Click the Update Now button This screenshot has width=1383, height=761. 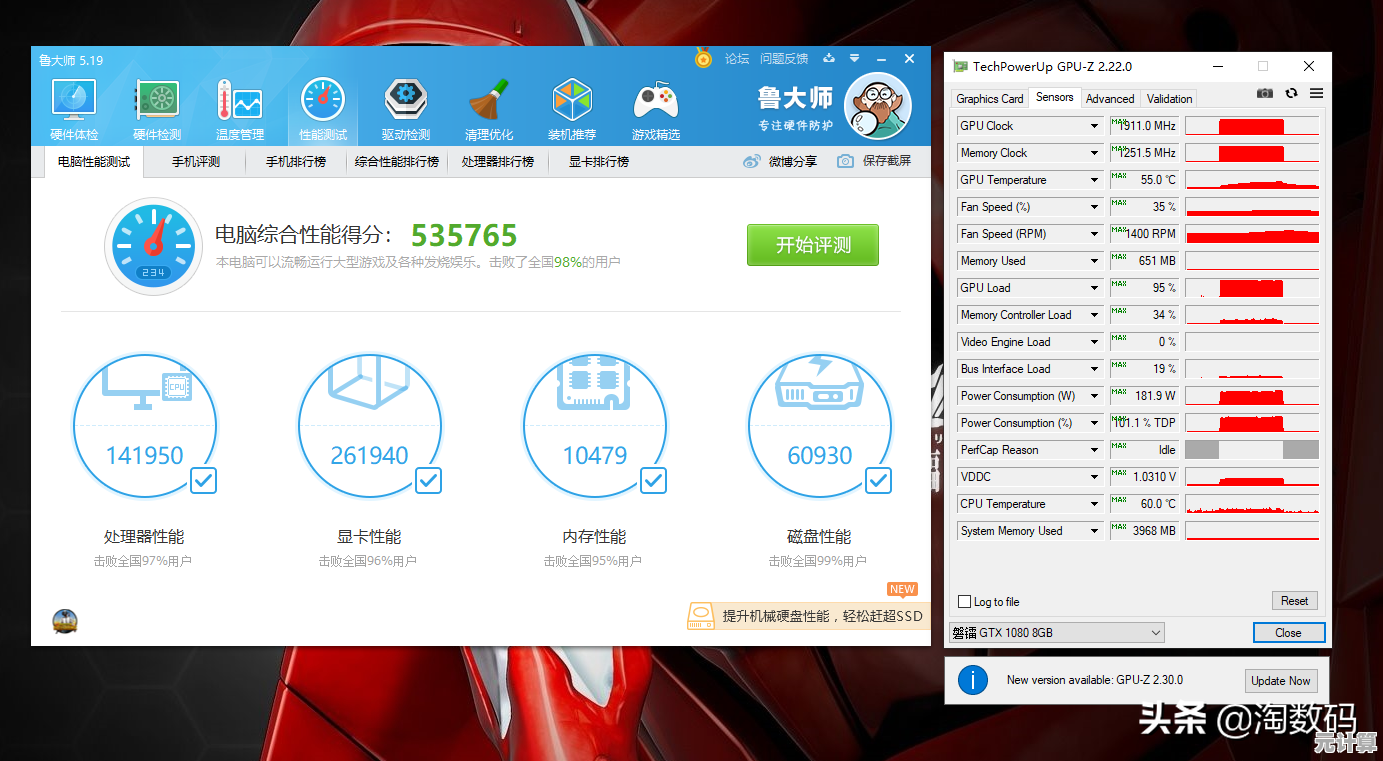[1280, 681]
